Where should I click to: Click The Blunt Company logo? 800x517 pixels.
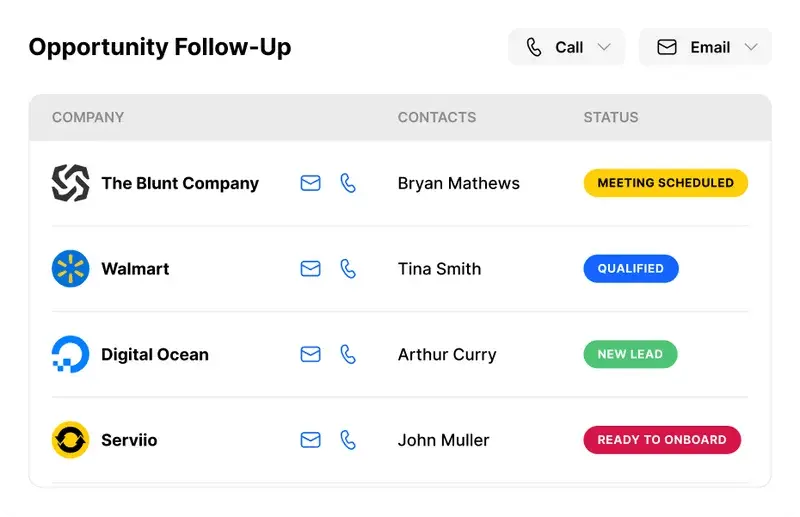click(x=71, y=183)
